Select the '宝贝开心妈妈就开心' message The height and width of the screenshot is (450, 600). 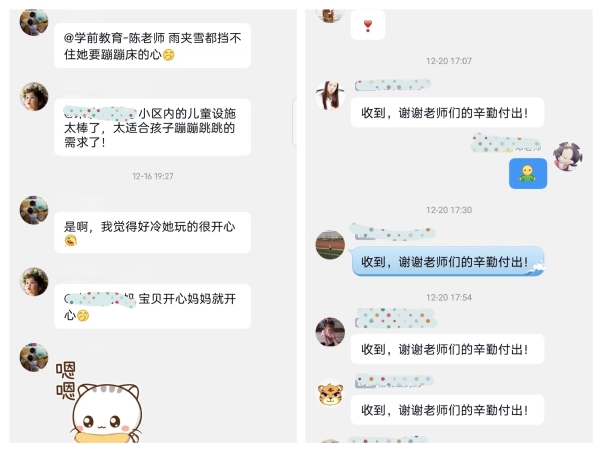pyautogui.click(x=152, y=307)
